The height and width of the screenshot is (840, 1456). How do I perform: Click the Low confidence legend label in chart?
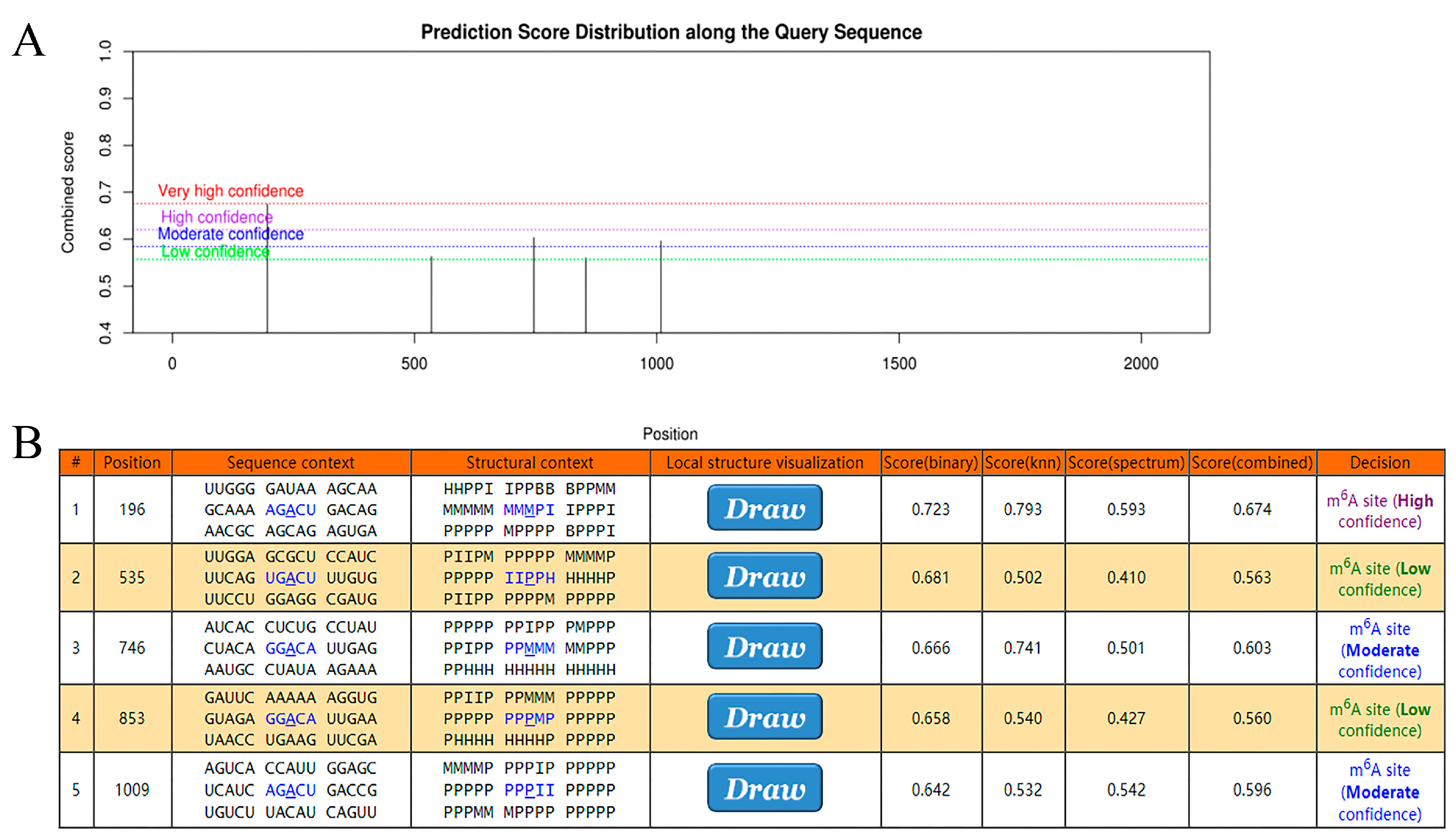pos(215,252)
